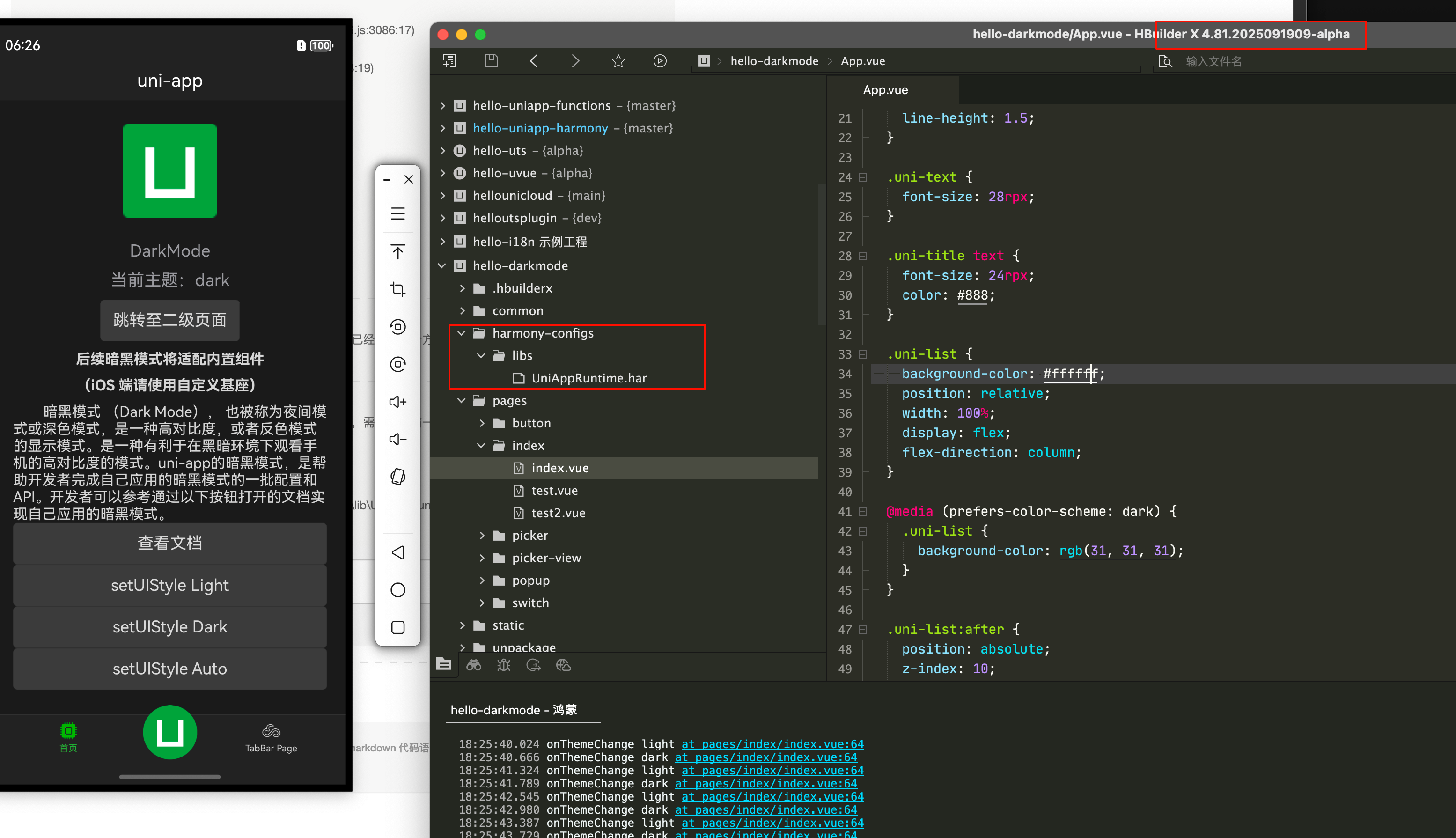The height and width of the screenshot is (838, 1456).
Task: Open the TabBar Page tab in emulator
Action: coord(271,738)
